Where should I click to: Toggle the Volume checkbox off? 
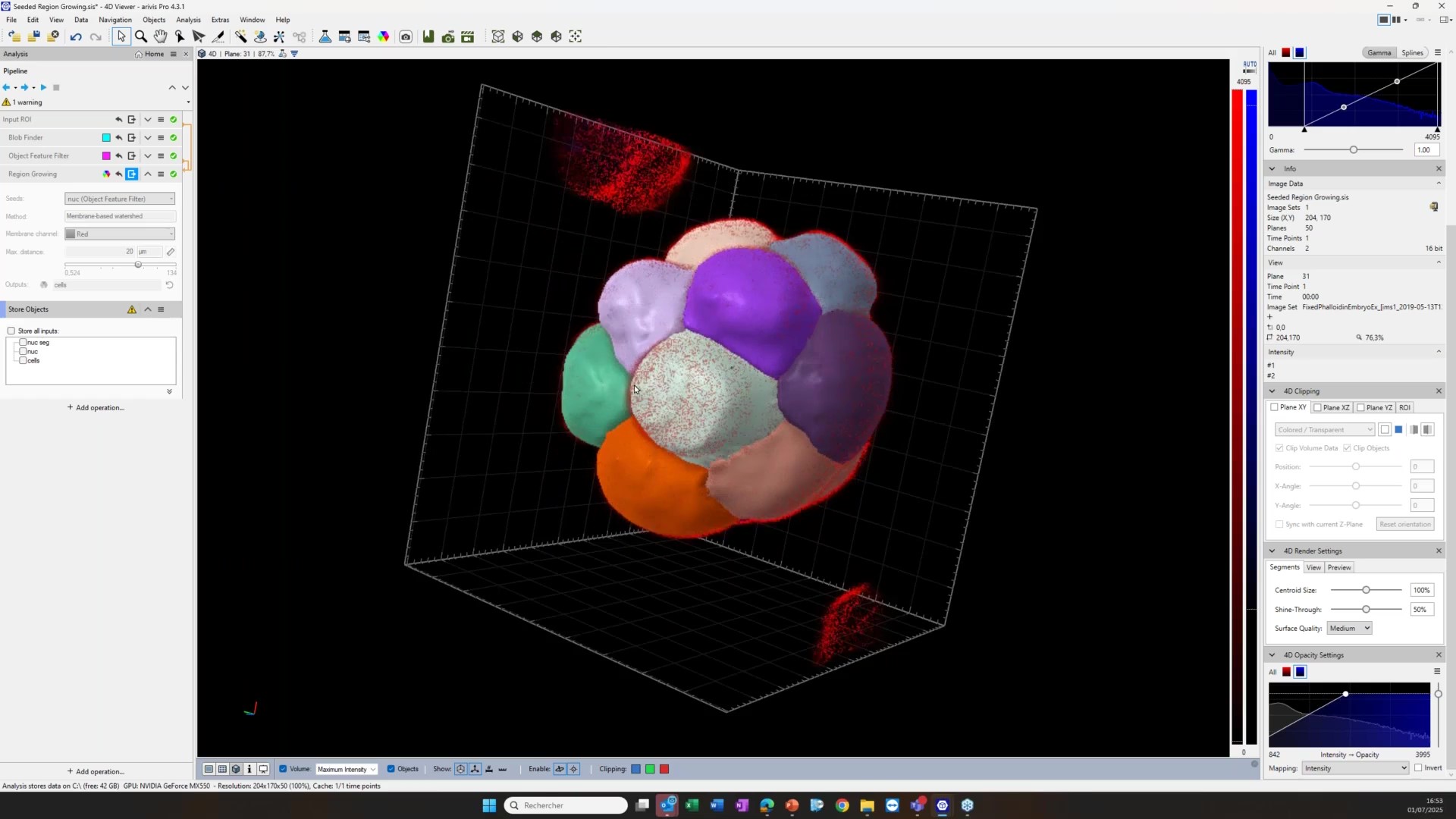click(283, 769)
